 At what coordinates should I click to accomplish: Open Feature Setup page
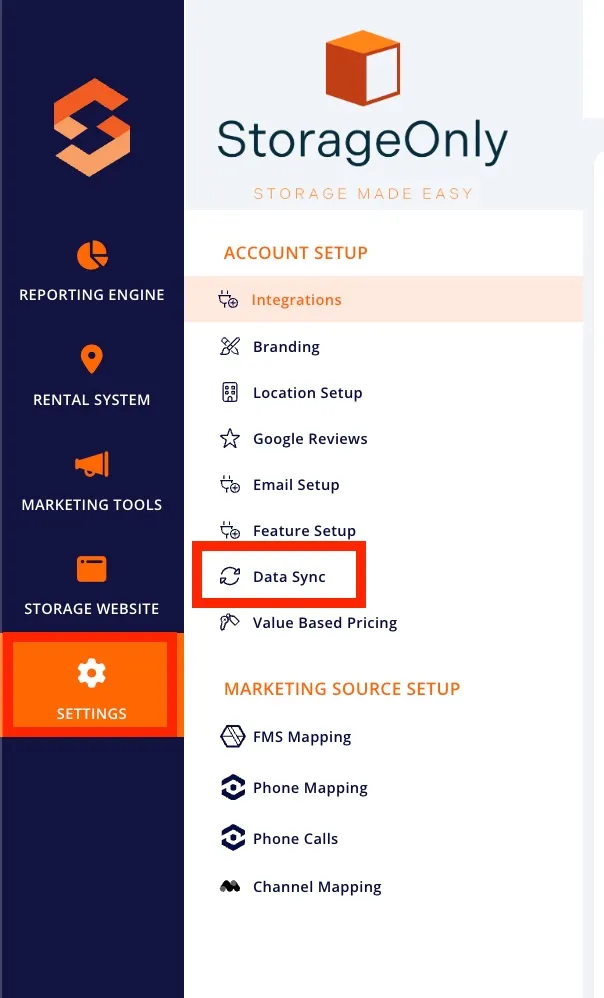tap(304, 531)
